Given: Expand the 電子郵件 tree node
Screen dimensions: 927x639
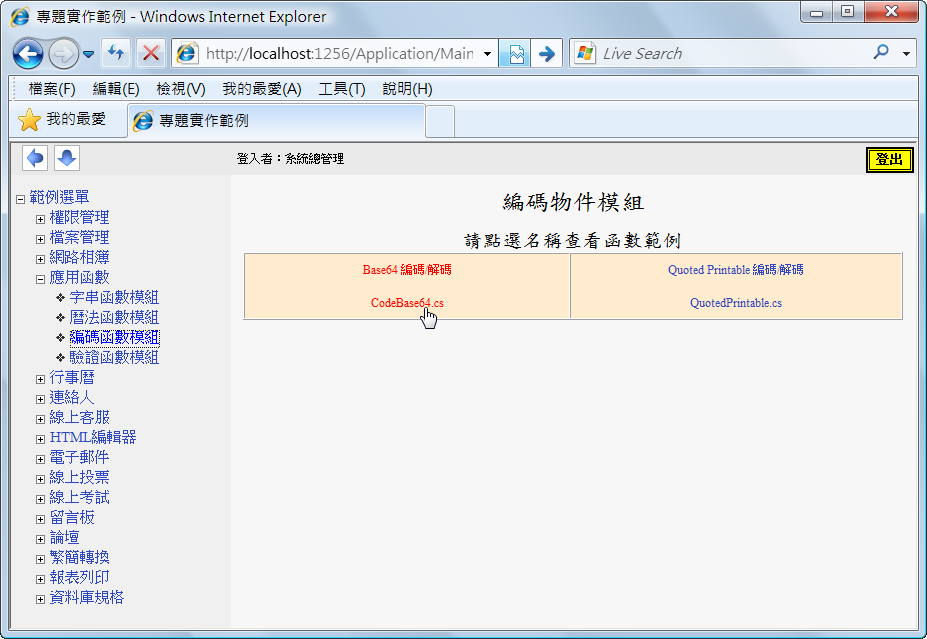Looking at the screenshot, I should (x=40, y=459).
